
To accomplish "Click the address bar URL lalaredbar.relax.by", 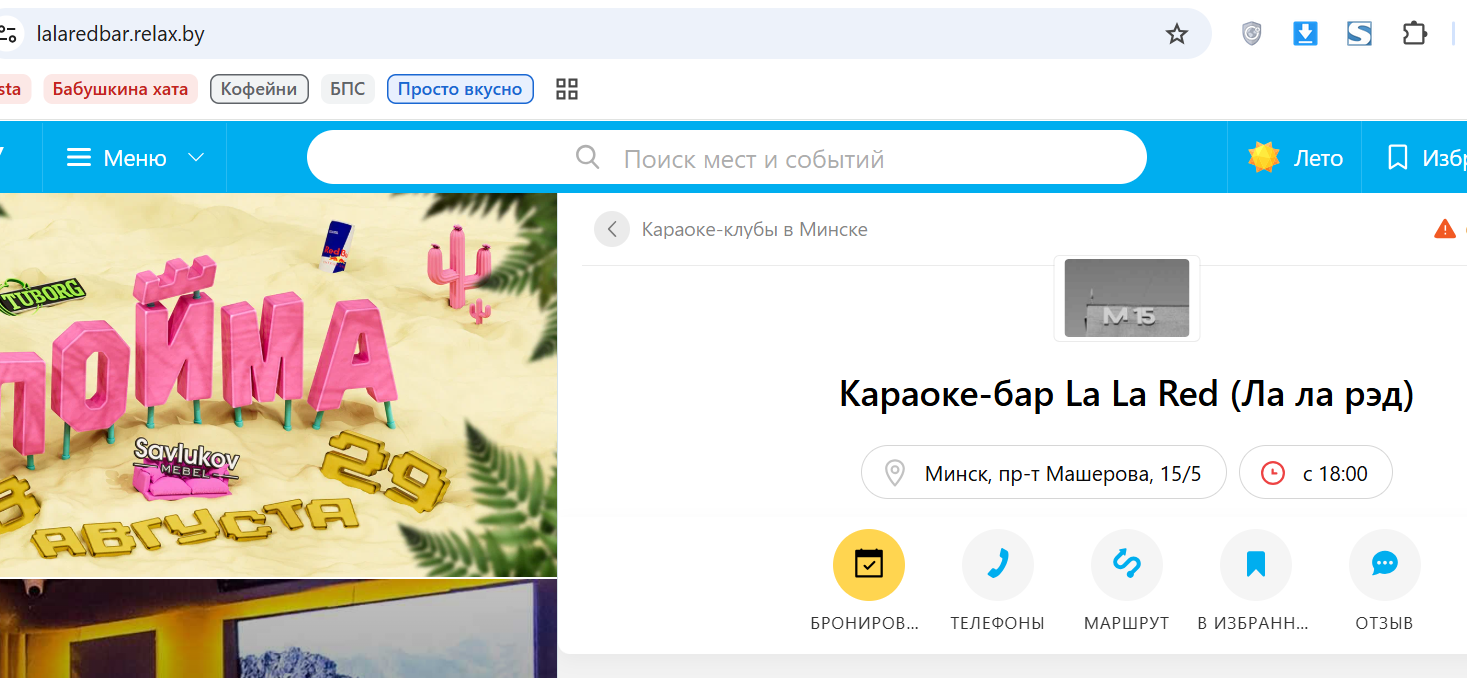I will (x=120, y=34).
